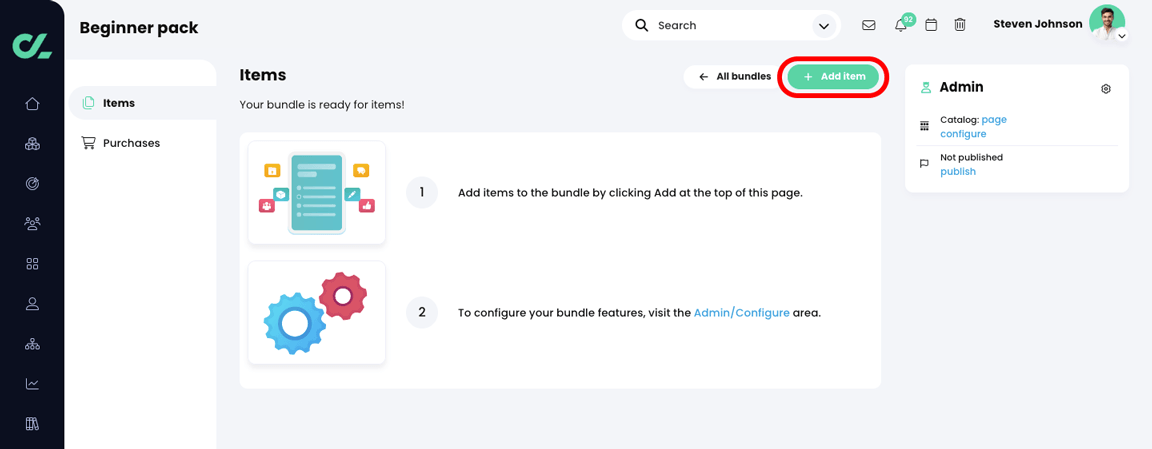The height and width of the screenshot is (449, 1152).
Task: Click the Beginner pack title
Action: tap(139, 28)
